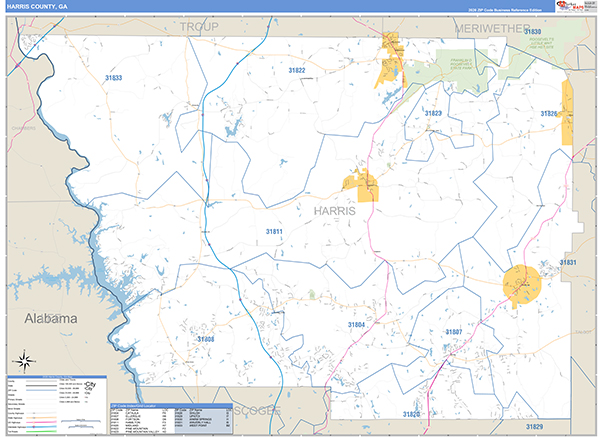Click the 31826 ZIP code label
The image size is (600, 437).
[549, 113]
